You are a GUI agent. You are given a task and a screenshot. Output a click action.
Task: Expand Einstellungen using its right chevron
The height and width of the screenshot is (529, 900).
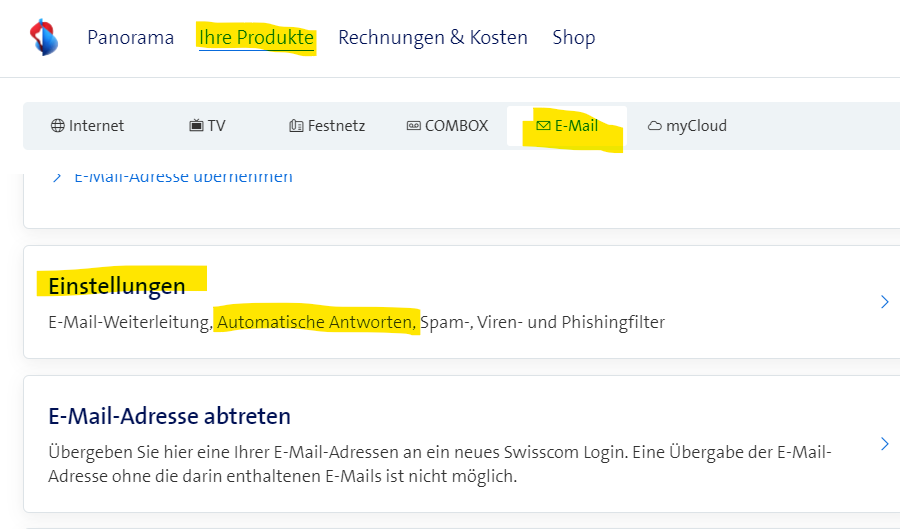(x=884, y=301)
